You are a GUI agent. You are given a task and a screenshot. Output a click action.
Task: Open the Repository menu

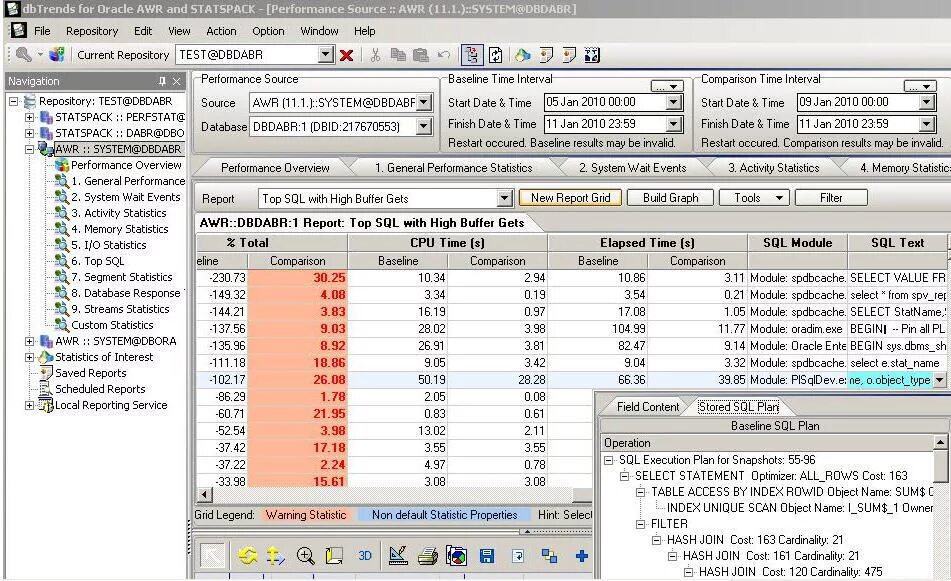pyautogui.click(x=92, y=31)
